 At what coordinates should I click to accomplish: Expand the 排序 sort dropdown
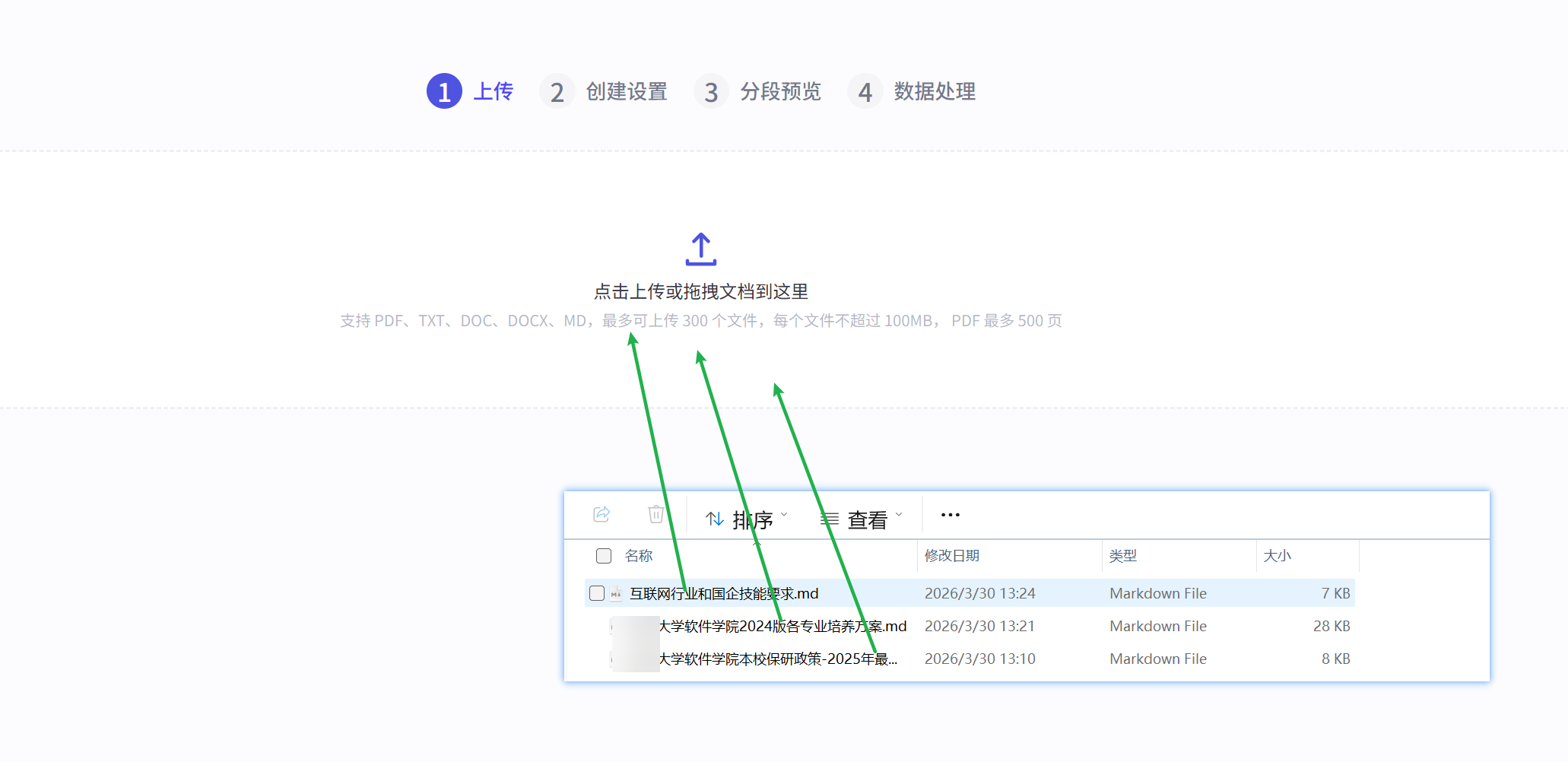[747, 519]
